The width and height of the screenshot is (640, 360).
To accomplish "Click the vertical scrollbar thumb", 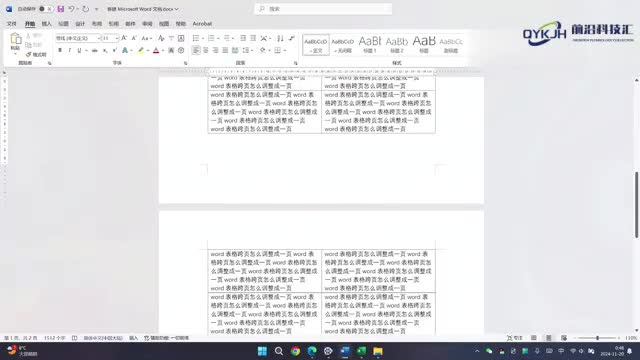I will 636,204.
